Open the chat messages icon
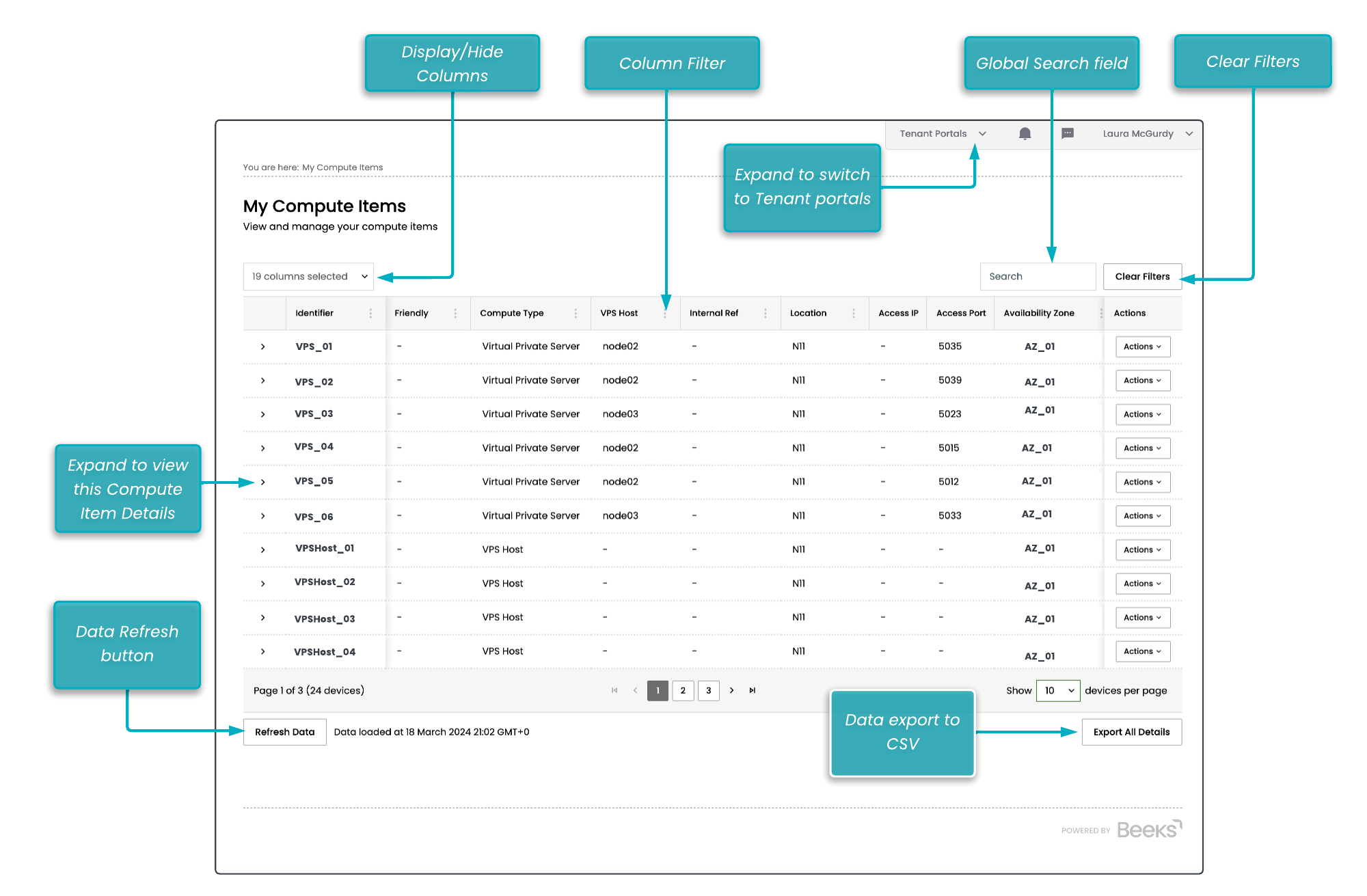Image resolution: width=1367 pixels, height=896 pixels. pyautogui.click(x=1067, y=134)
